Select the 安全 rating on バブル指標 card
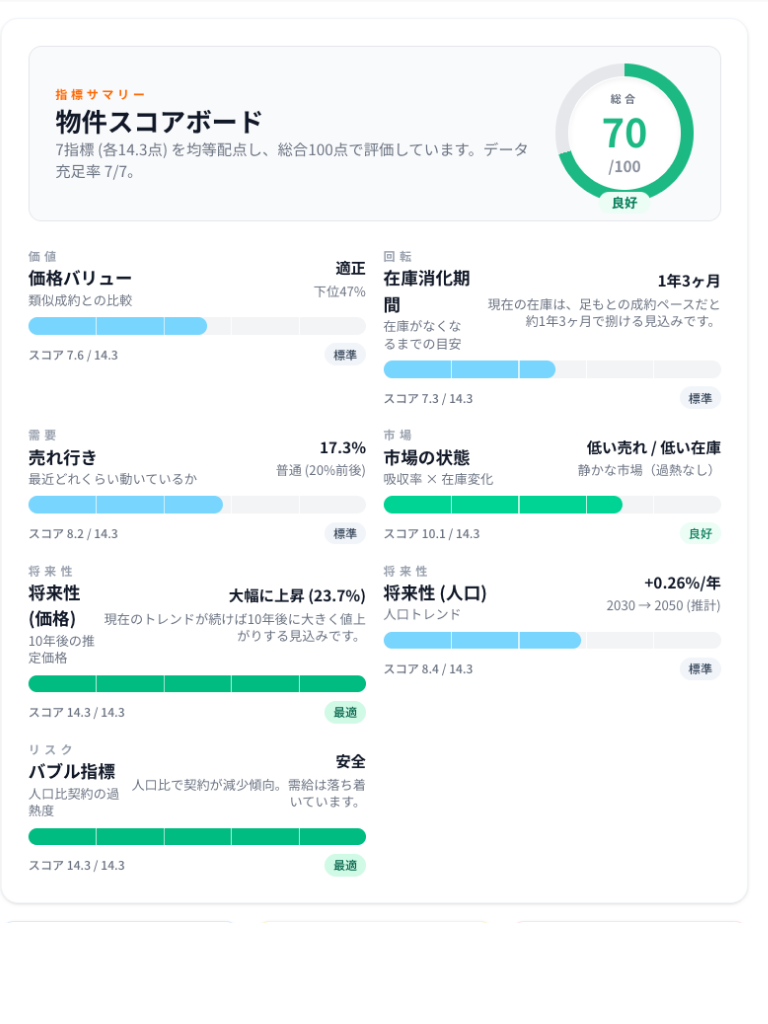Screen dimensions: 768x1024 (x=351, y=761)
